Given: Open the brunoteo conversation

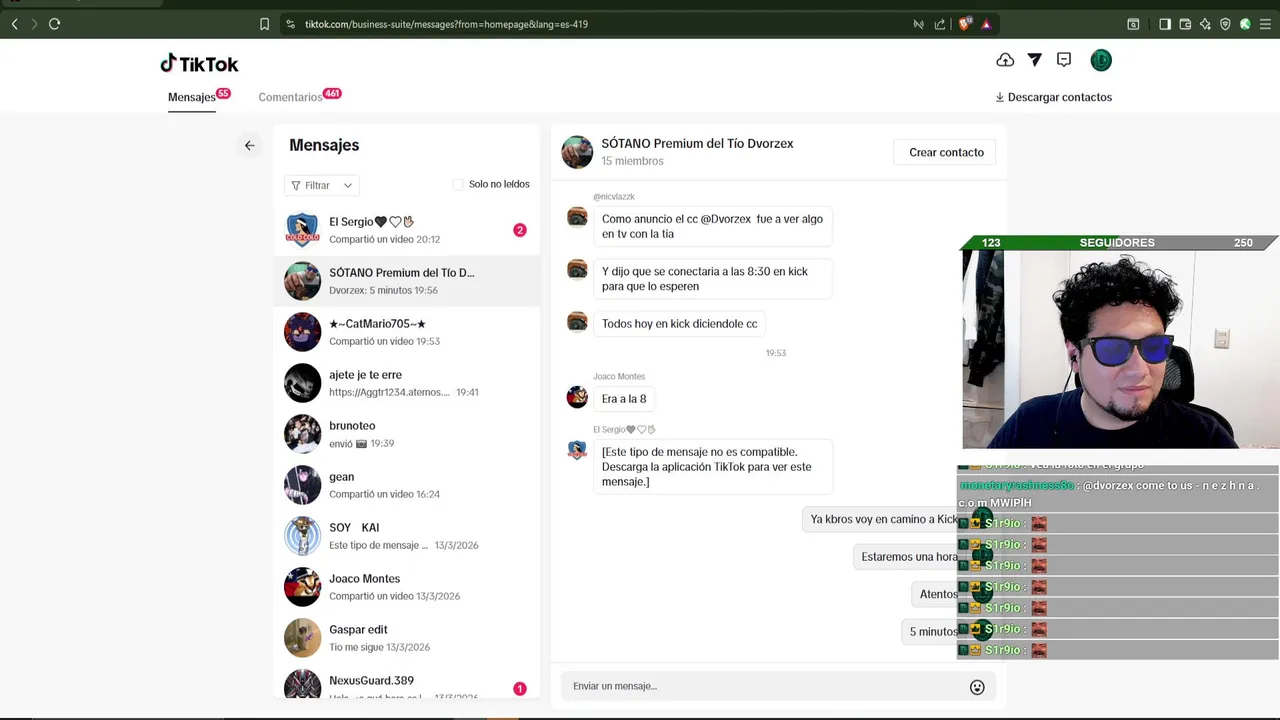Looking at the screenshot, I should pyautogui.click(x=407, y=434).
